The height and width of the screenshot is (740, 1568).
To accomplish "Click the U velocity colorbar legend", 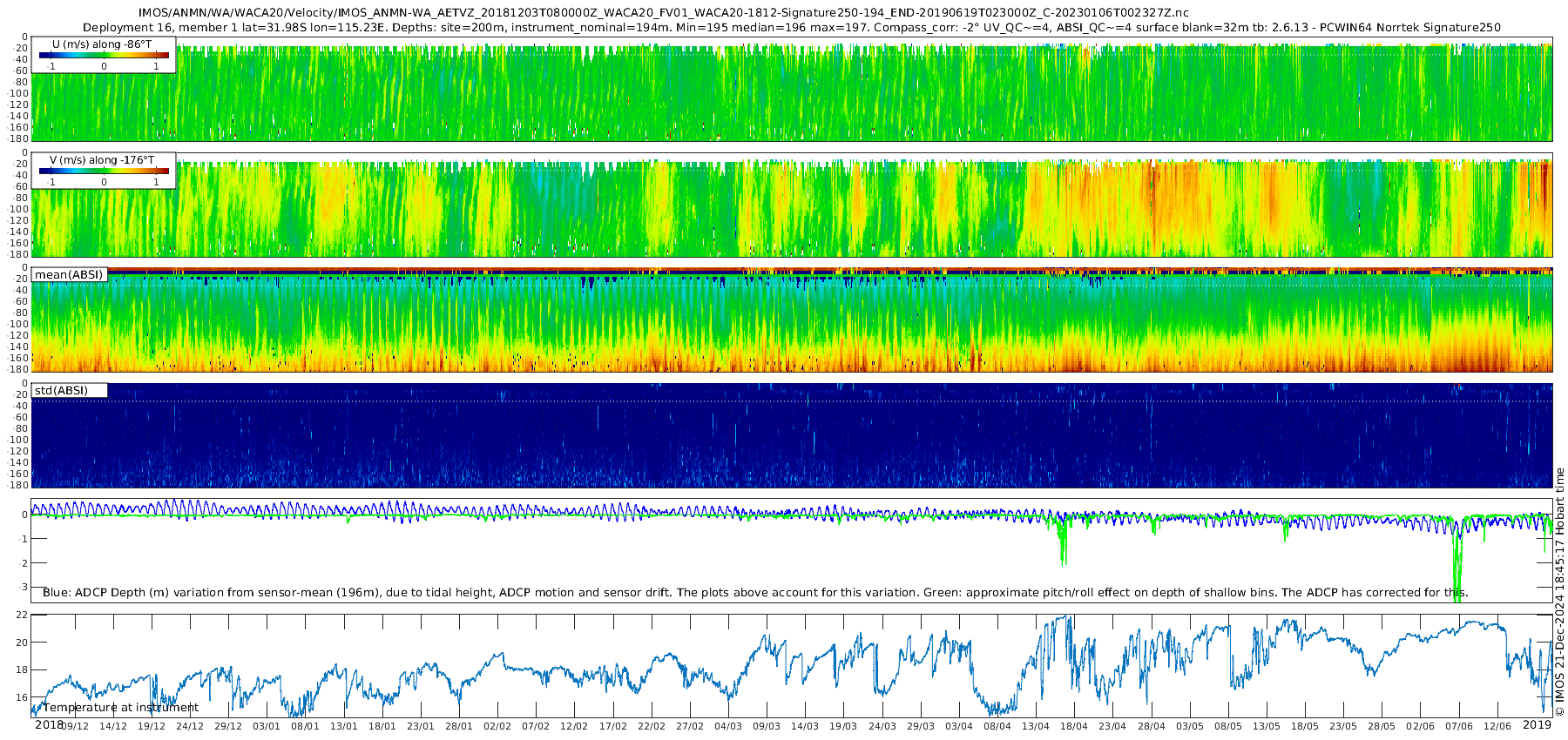I will pyautogui.click(x=104, y=56).
